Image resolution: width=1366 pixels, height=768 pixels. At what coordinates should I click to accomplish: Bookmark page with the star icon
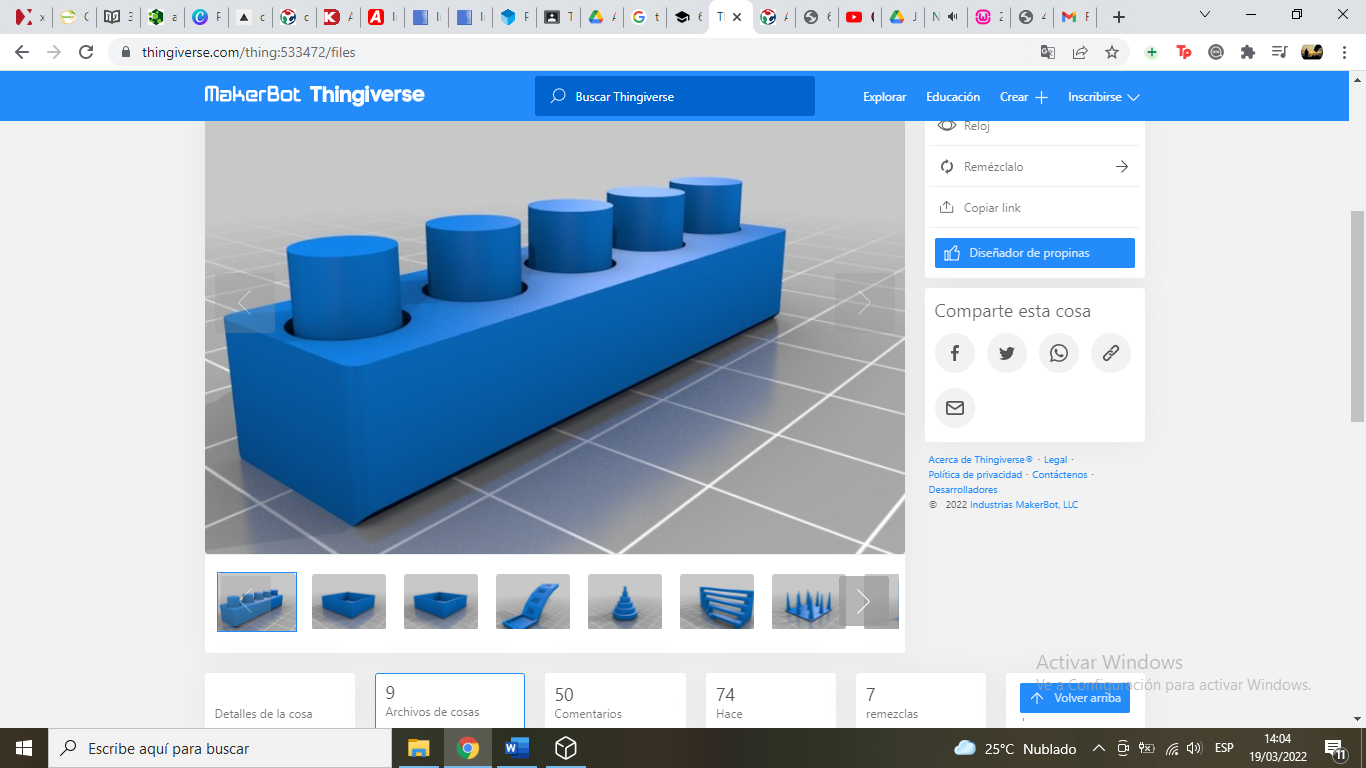pos(1111,52)
